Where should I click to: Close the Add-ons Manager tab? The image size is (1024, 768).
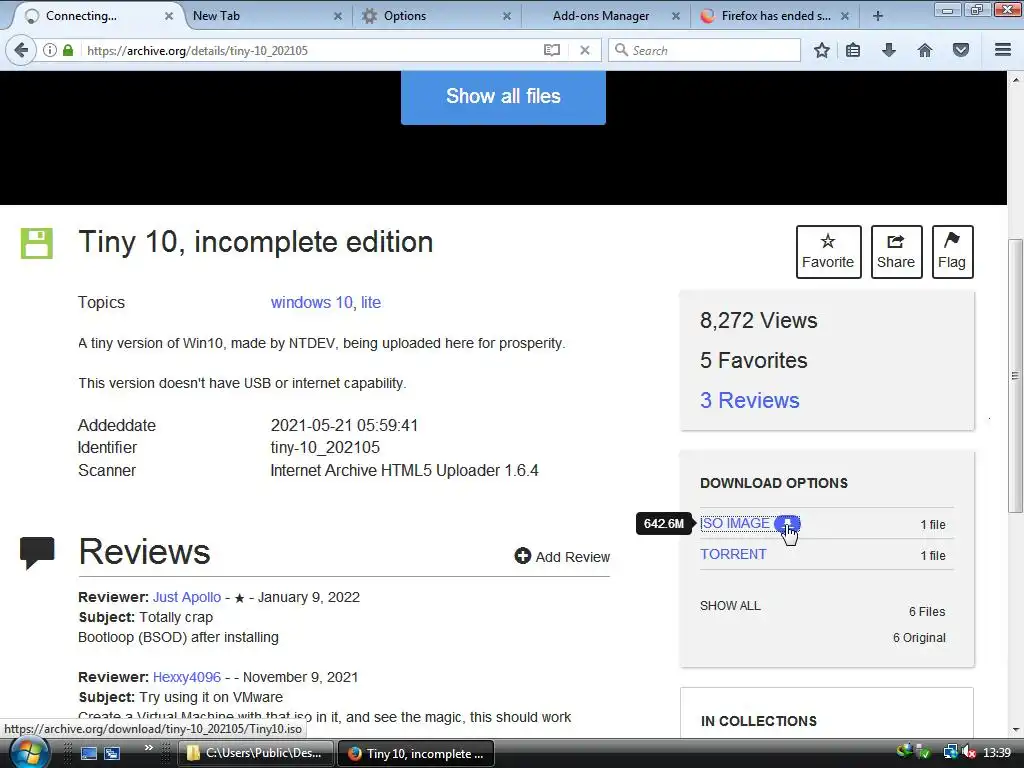point(676,16)
